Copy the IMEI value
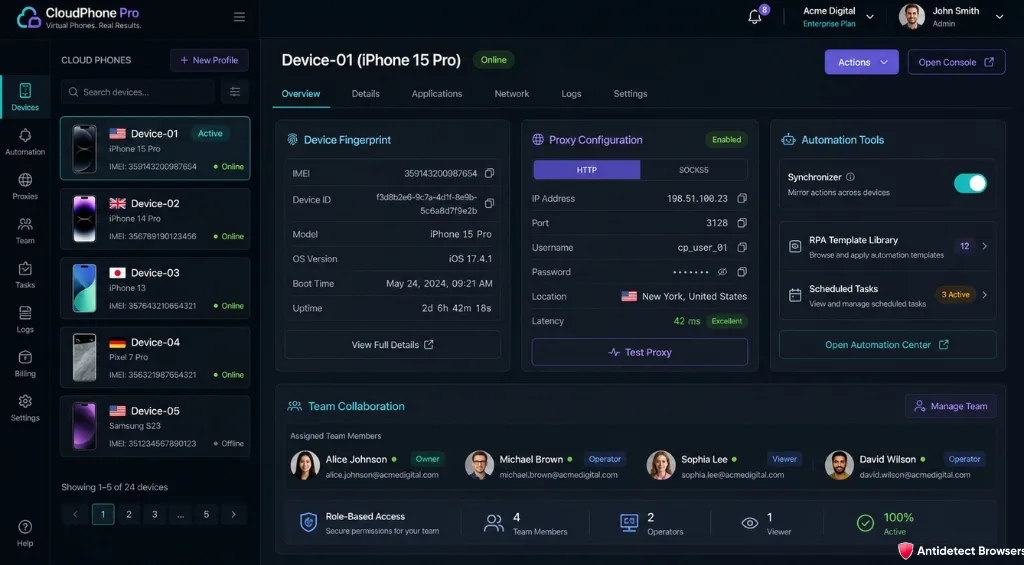This screenshot has width=1024, height=565. click(489, 173)
